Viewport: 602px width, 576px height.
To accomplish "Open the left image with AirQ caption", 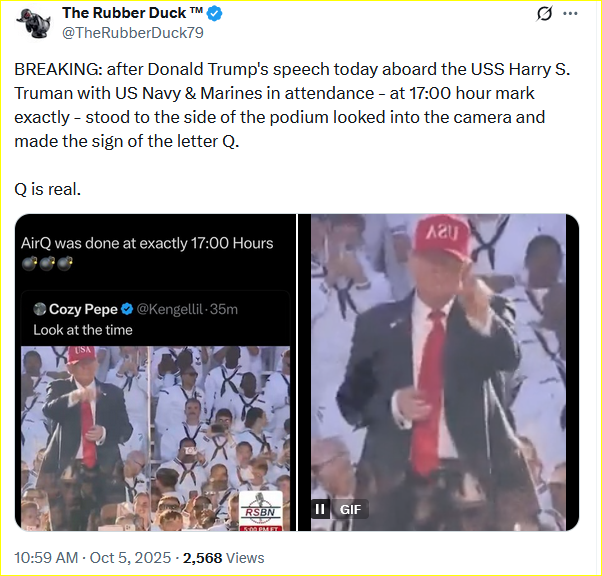I will (155, 372).
